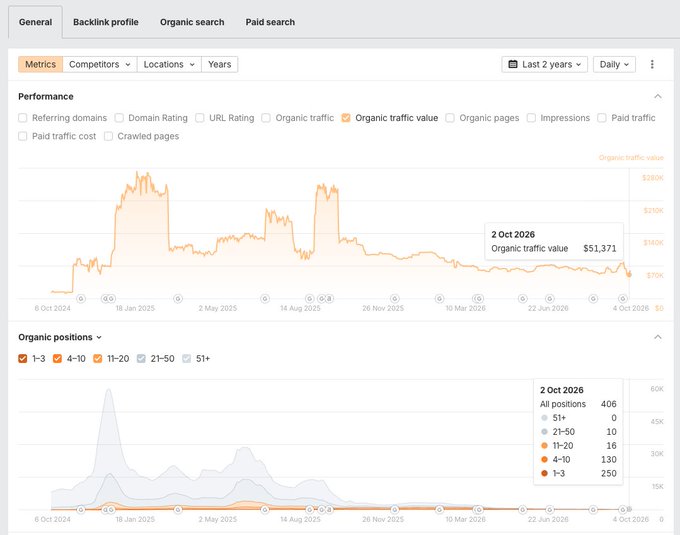Screen dimensions: 680x535
Task: Click the 51+ tooltip row showing 0
Action: 578,418
